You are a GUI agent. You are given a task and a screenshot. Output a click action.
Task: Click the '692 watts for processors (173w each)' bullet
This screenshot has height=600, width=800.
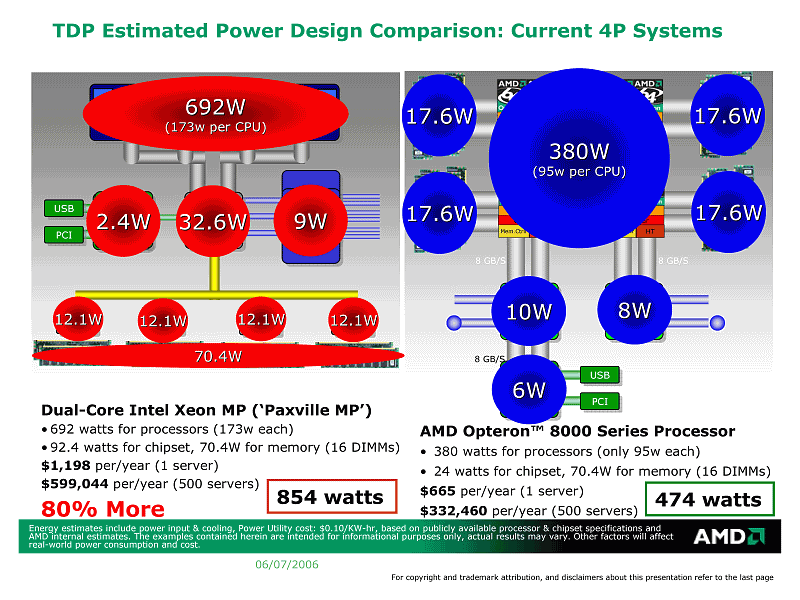(x=167, y=429)
